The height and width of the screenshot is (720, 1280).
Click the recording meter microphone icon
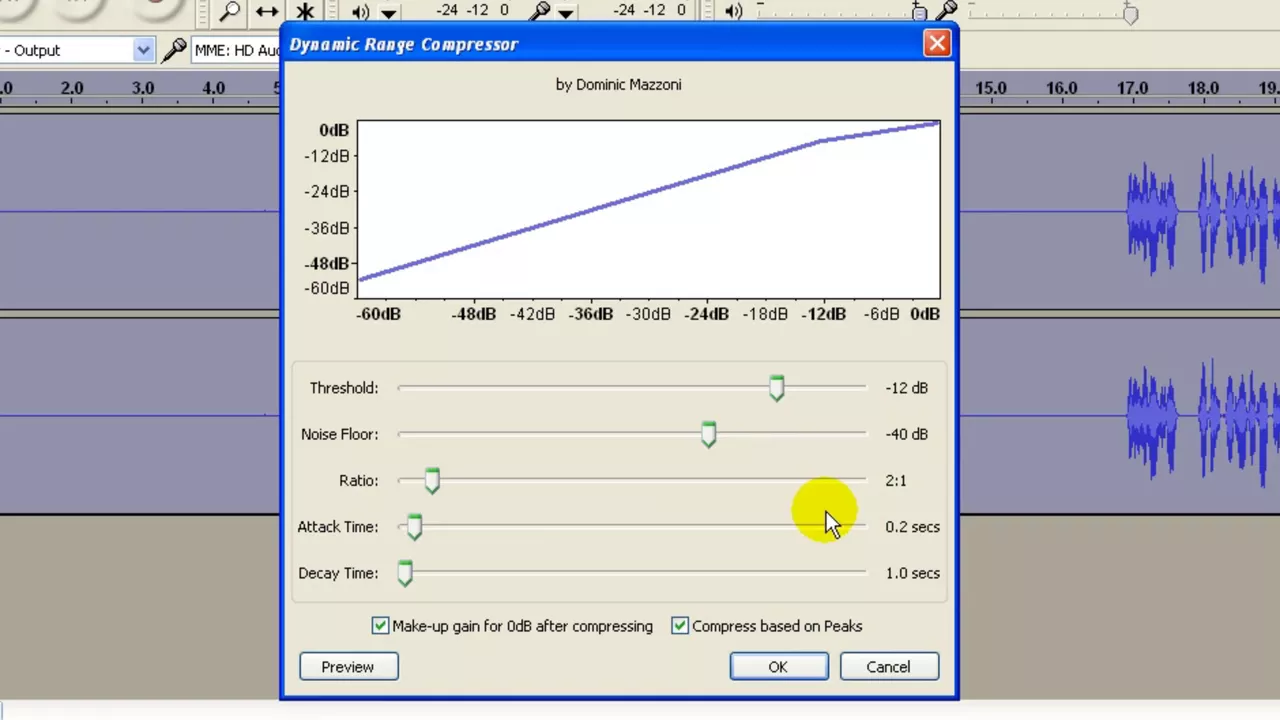click(540, 11)
